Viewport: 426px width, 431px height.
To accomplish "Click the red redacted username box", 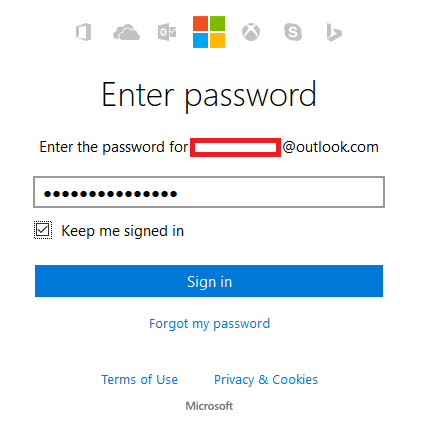I will point(235,147).
